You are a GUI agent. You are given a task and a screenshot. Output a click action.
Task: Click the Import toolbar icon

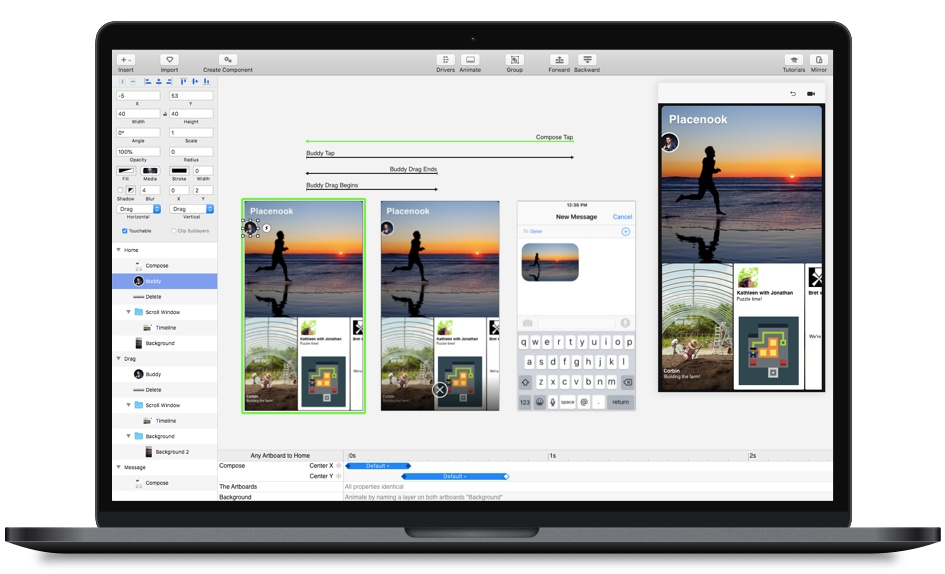[169, 60]
